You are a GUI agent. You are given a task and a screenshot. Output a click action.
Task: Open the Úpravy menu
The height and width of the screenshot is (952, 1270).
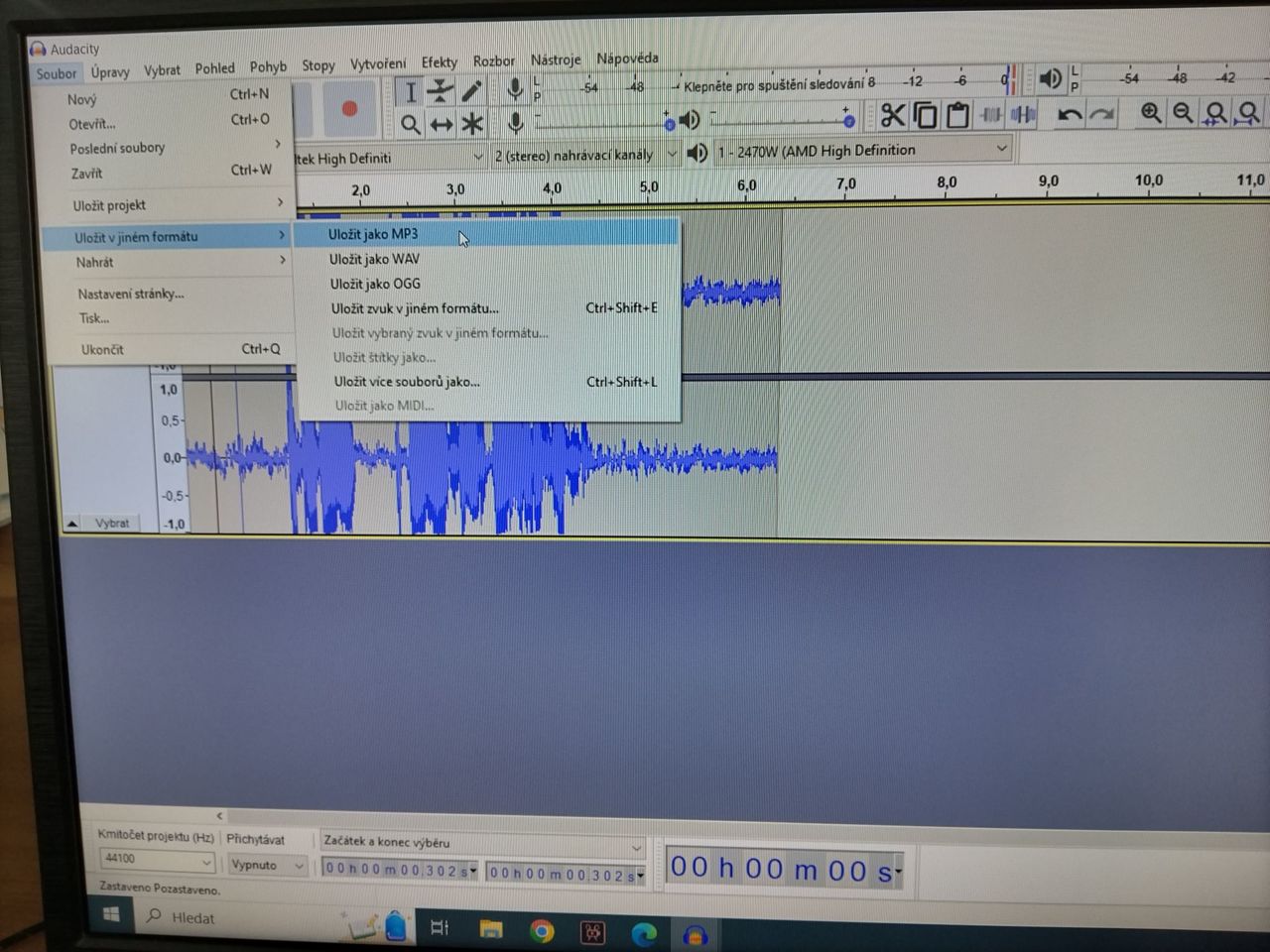(110, 72)
